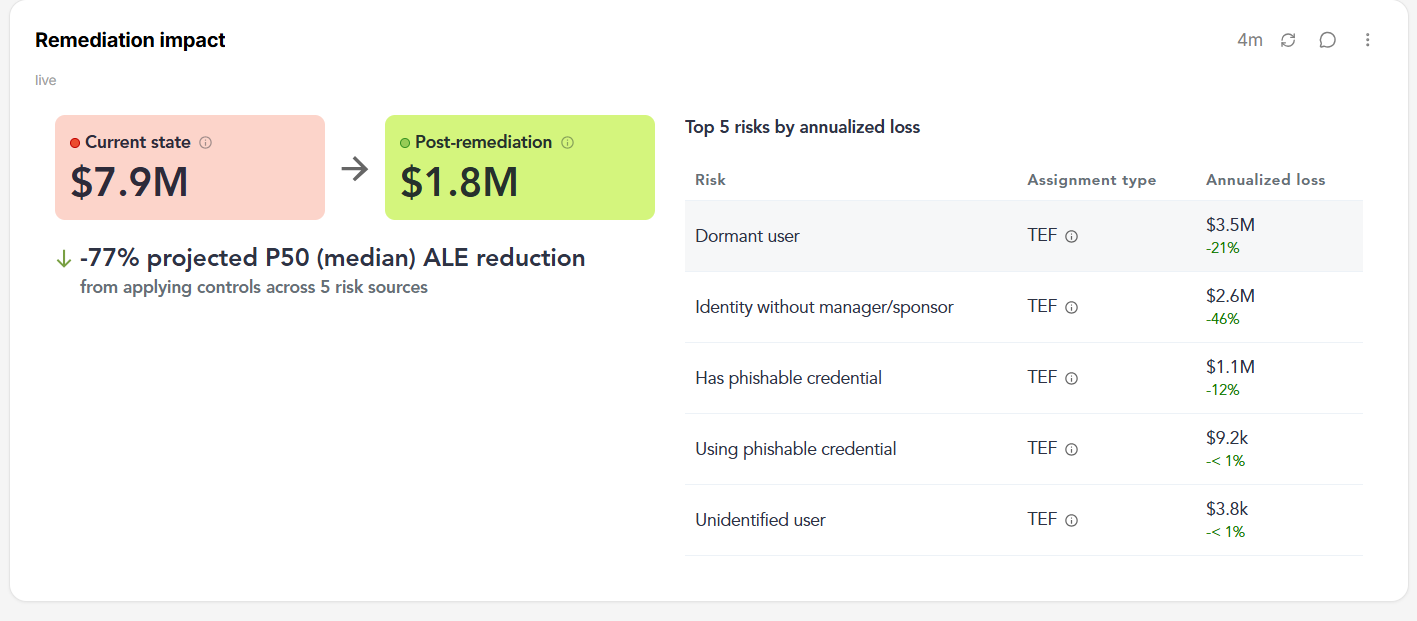Click the $1.1M annualized loss value
Image resolution: width=1417 pixels, height=621 pixels.
pos(1230,367)
